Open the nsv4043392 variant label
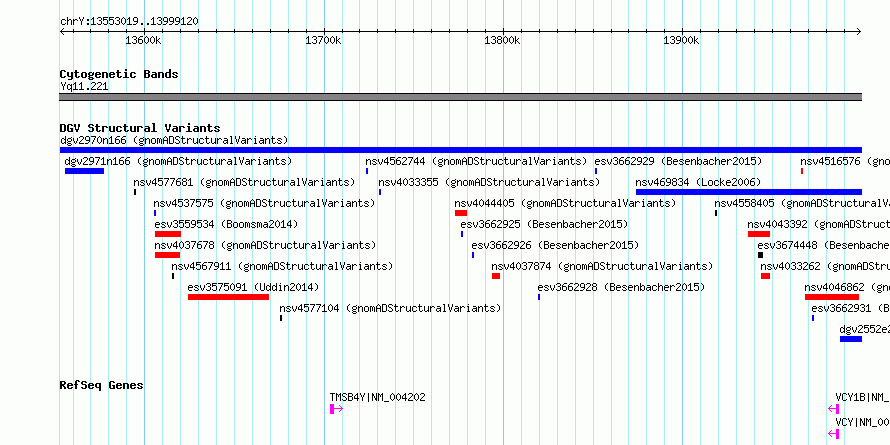Viewport: 890px width, 445px height. click(x=818, y=224)
